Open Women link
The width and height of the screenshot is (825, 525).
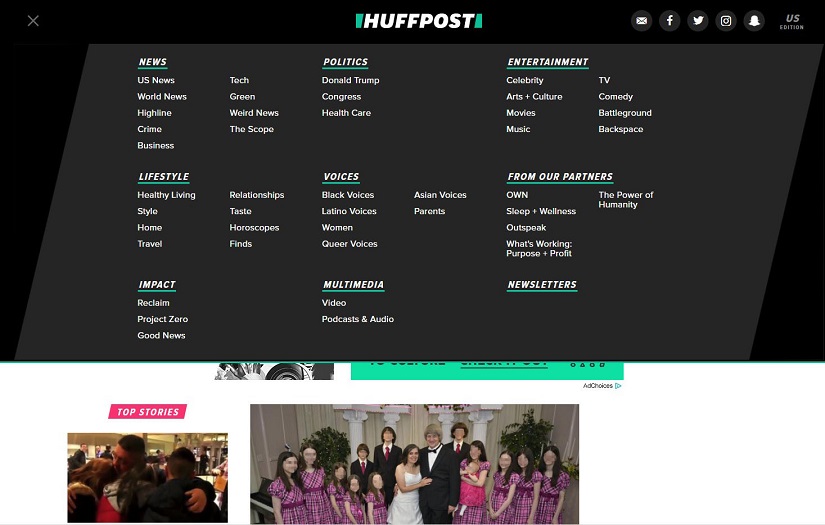pyautogui.click(x=337, y=228)
